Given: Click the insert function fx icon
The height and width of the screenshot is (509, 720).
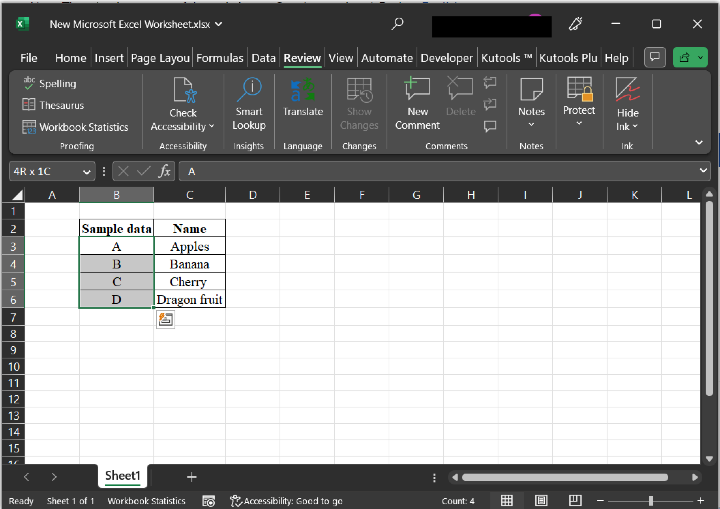Looking at the screenshot, I should coord(165,171).
